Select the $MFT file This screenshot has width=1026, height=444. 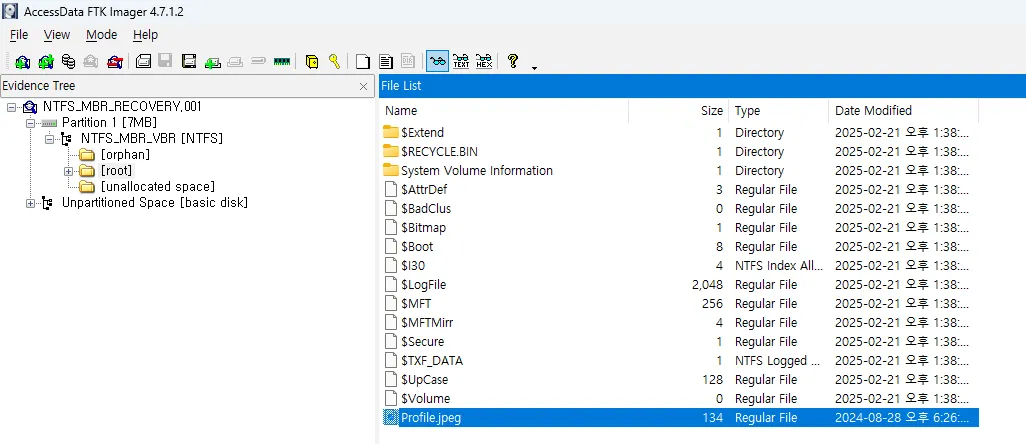coord(679,303)
